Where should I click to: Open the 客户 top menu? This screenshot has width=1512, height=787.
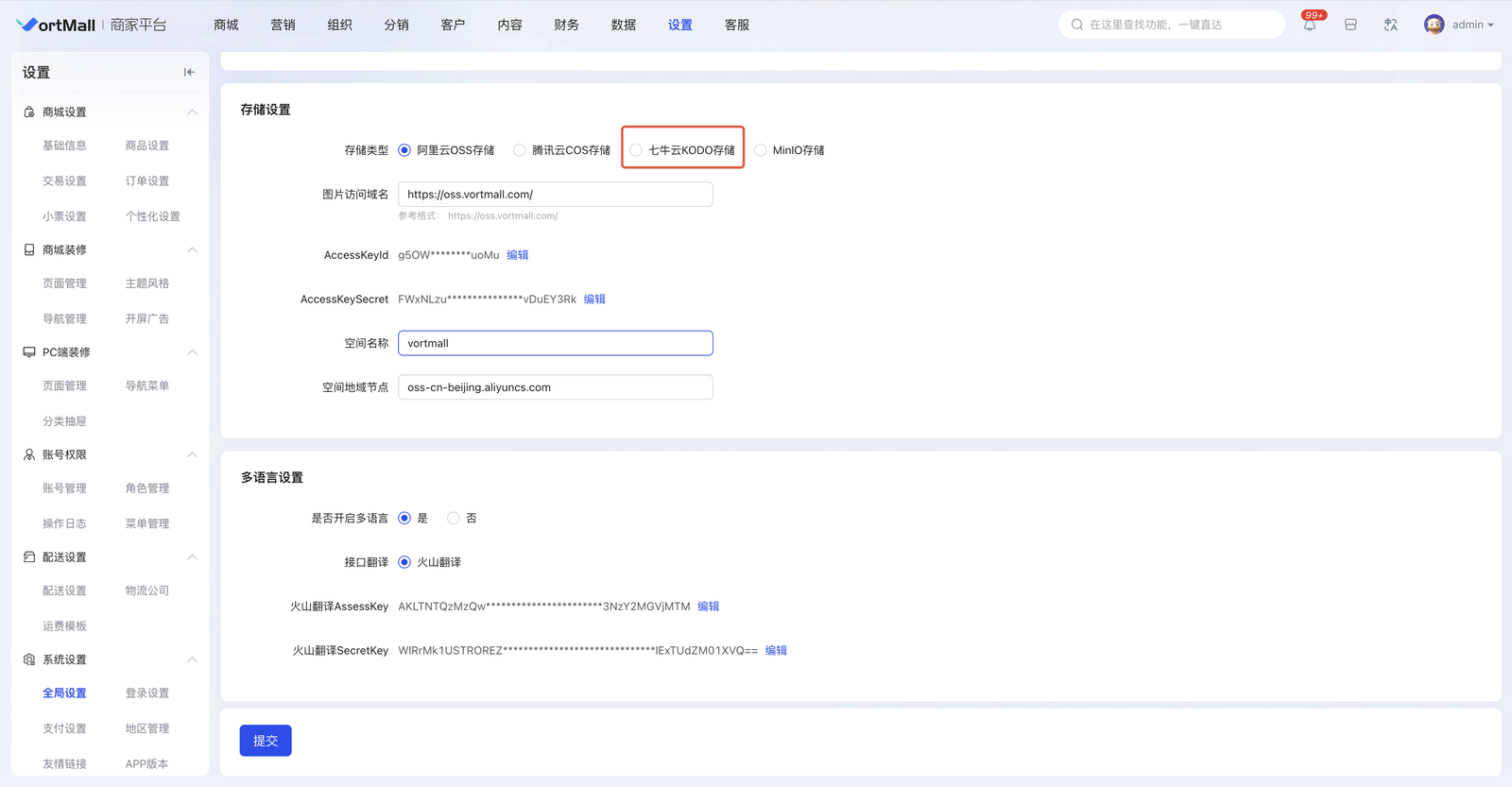pyautogui.click(x=454, y=25)
